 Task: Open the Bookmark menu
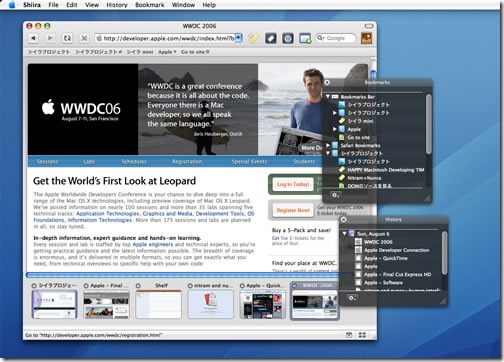pos(150,5)
